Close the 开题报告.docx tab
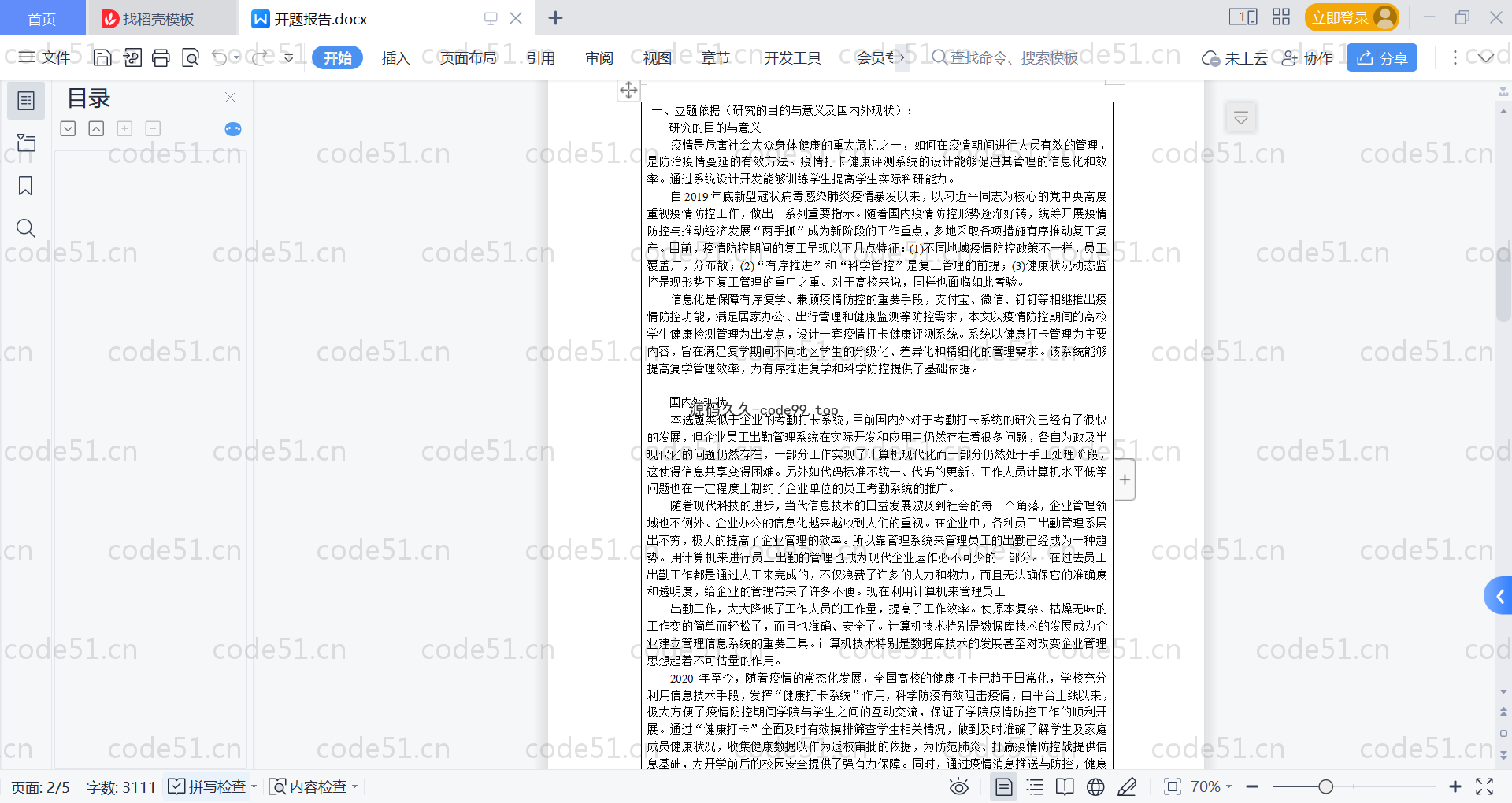The height and width of the screenshot is (803, 1512). (x=516, y=18)
